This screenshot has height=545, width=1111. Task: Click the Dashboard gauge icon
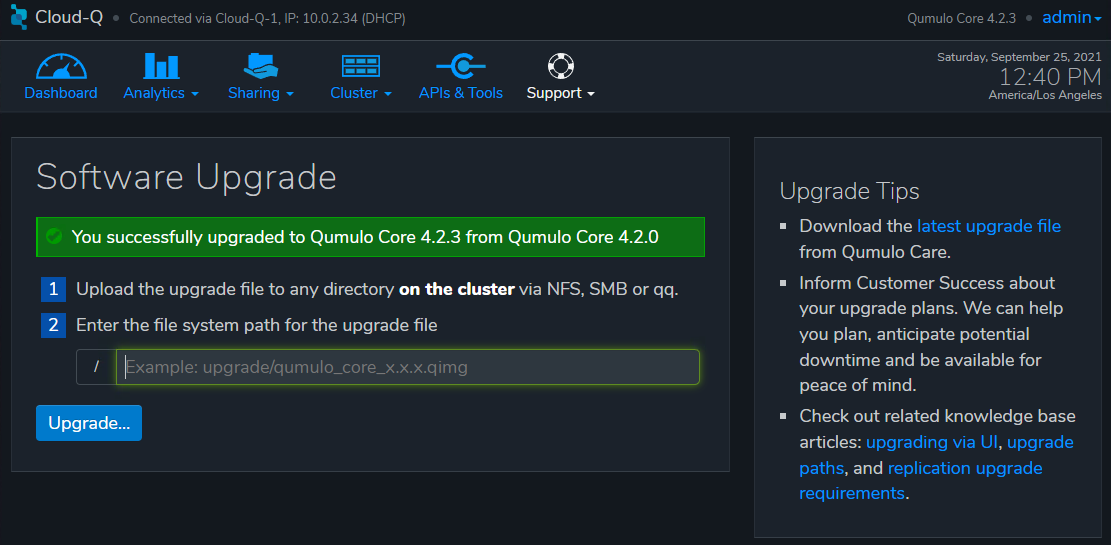[61, 66]
